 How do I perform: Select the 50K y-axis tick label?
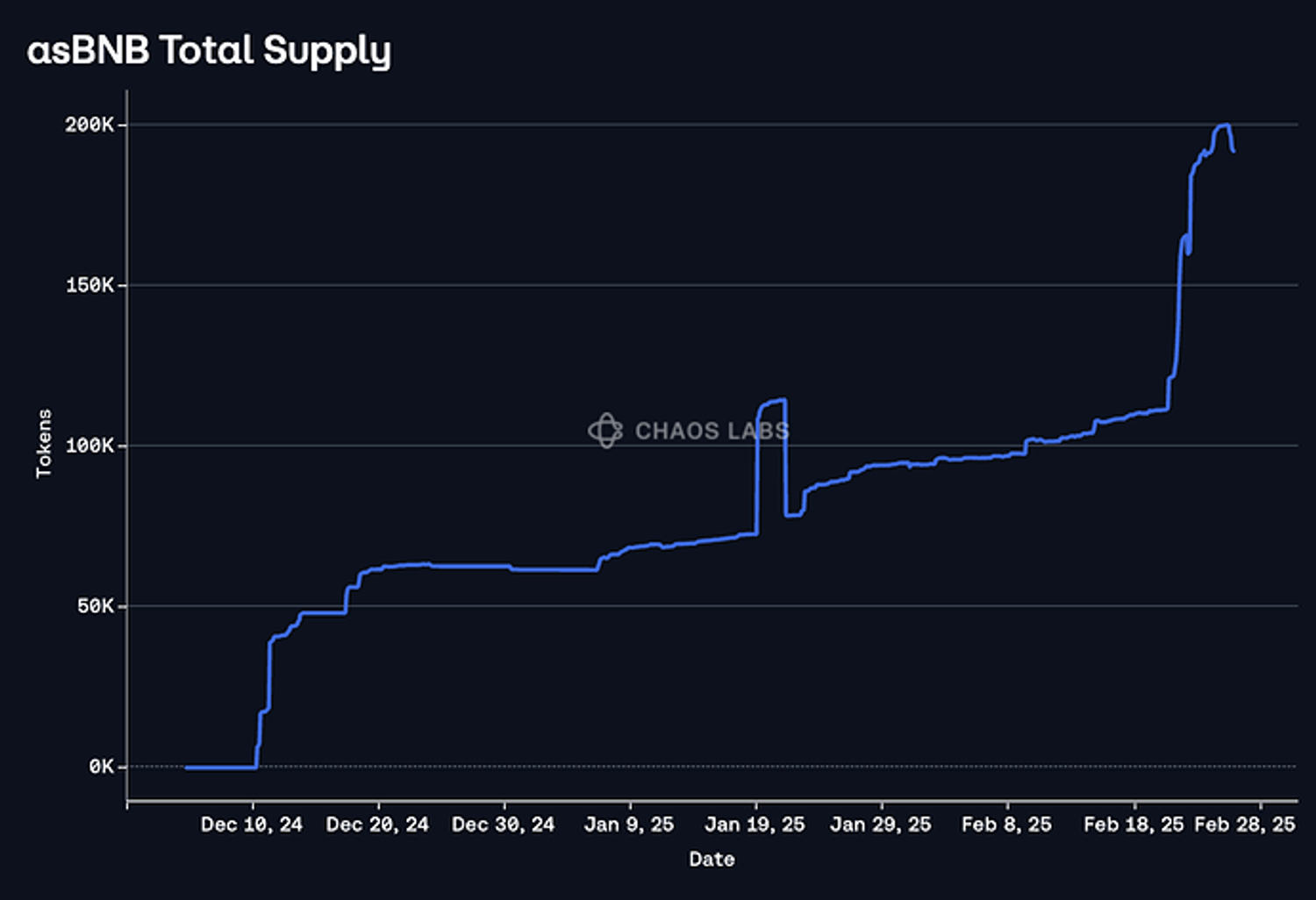[95, 606]
